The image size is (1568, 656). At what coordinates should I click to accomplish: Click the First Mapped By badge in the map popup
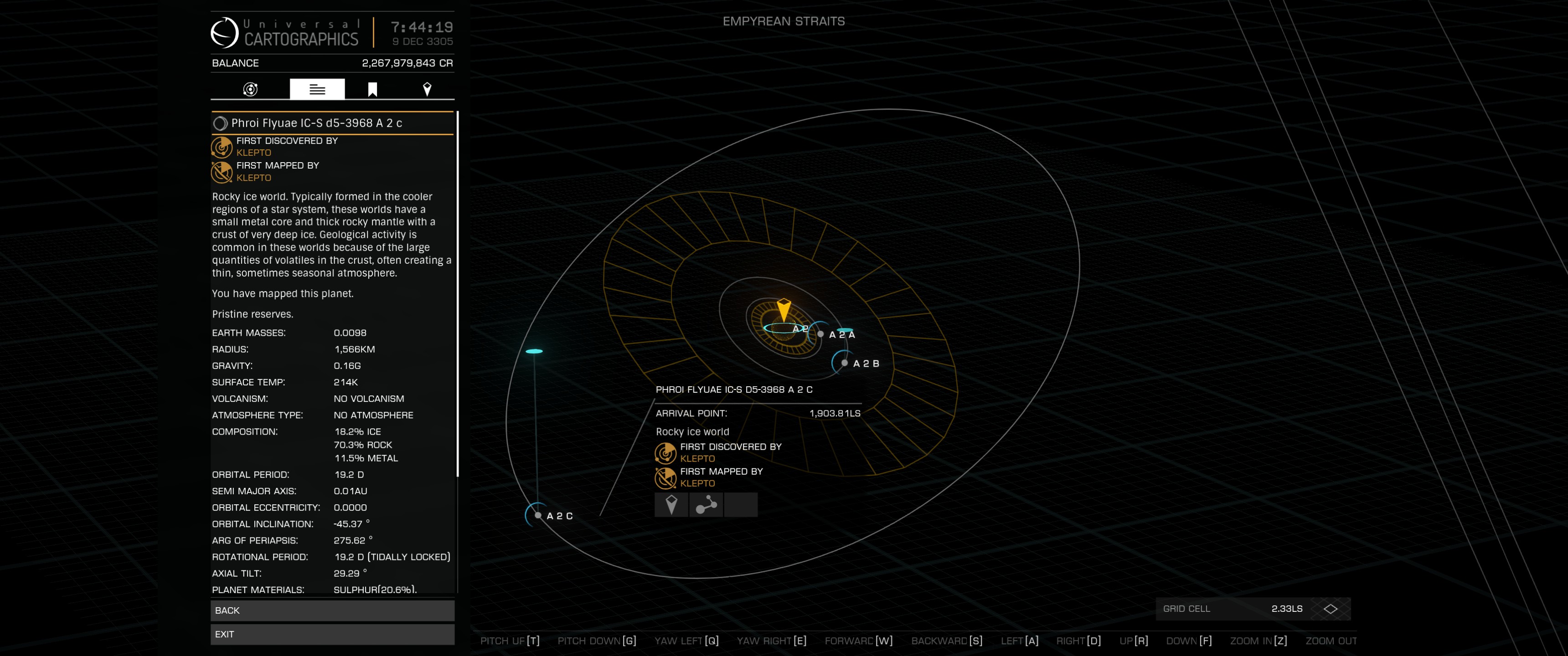[x=665, y=478]
